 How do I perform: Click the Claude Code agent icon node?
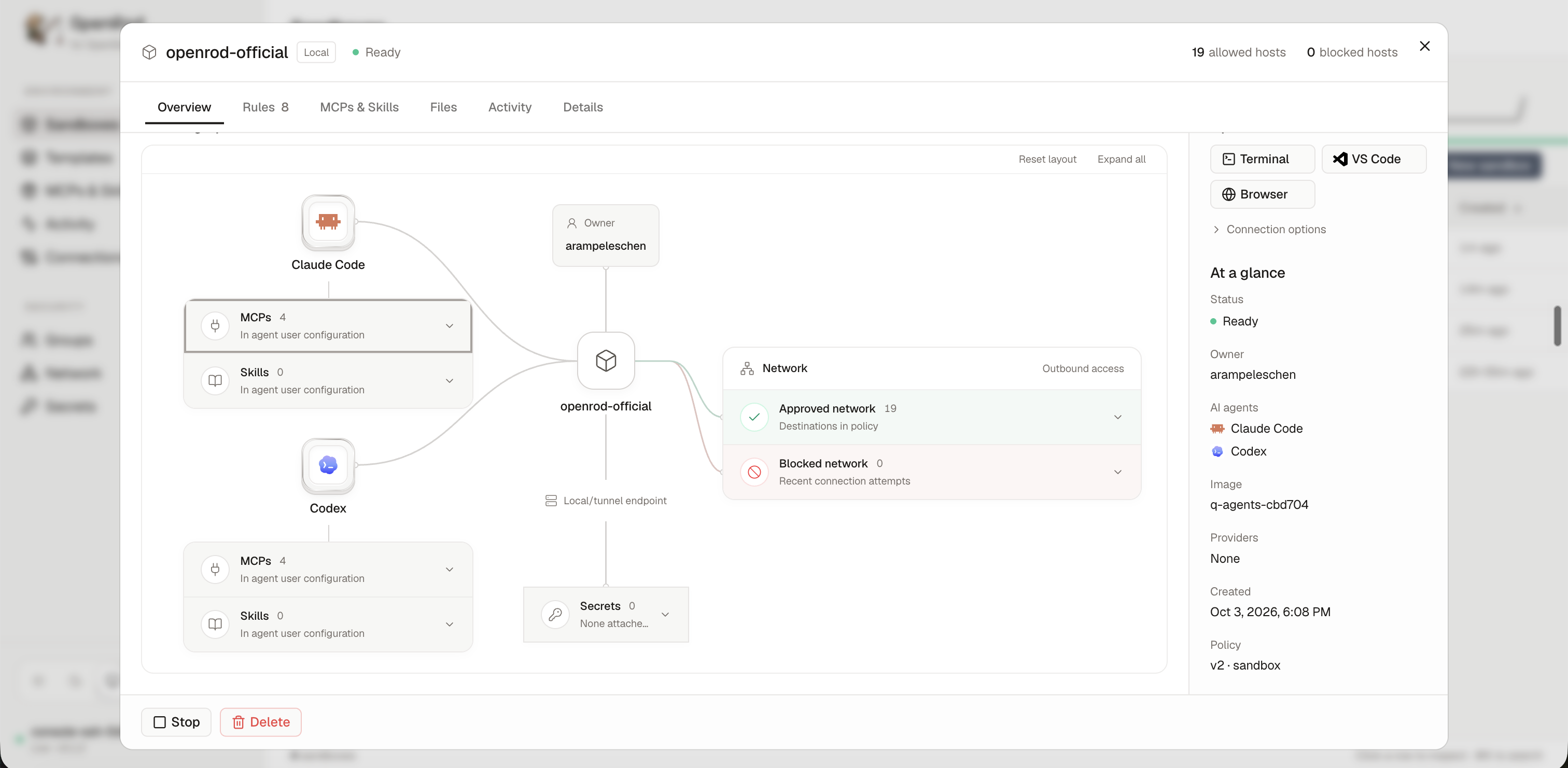(x=328, y=222)
